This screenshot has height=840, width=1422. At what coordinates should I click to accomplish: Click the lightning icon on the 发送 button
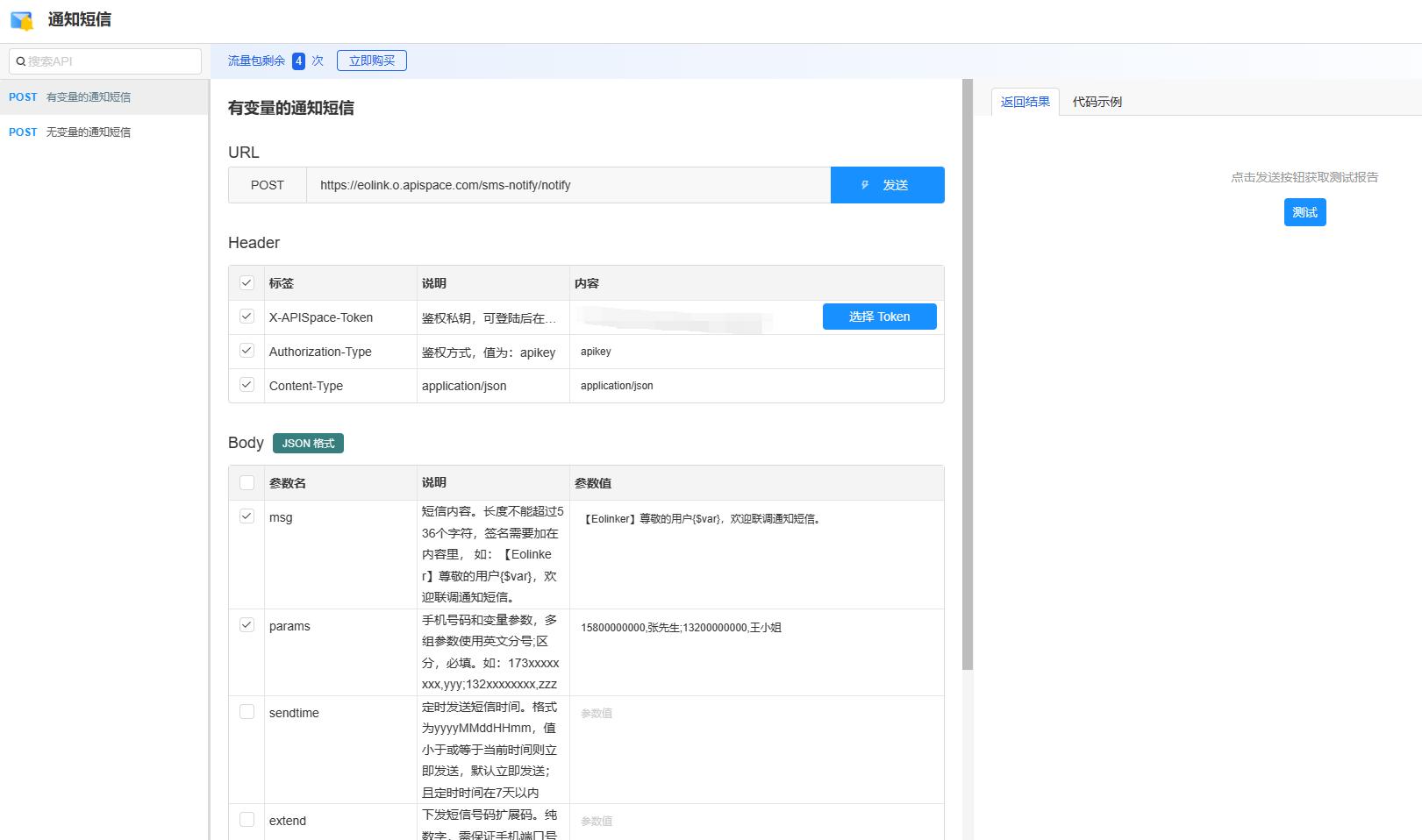click(865, 184)
